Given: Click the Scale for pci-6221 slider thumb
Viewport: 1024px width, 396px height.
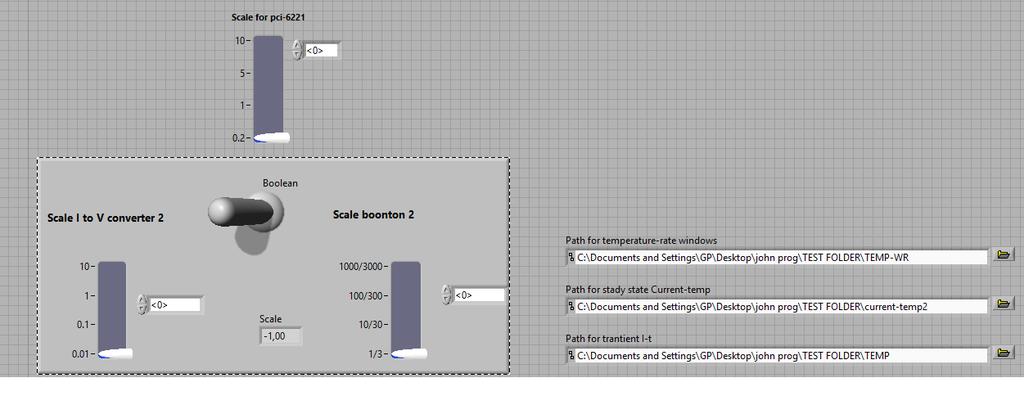Looking at the screenshot, I should 272,137.
